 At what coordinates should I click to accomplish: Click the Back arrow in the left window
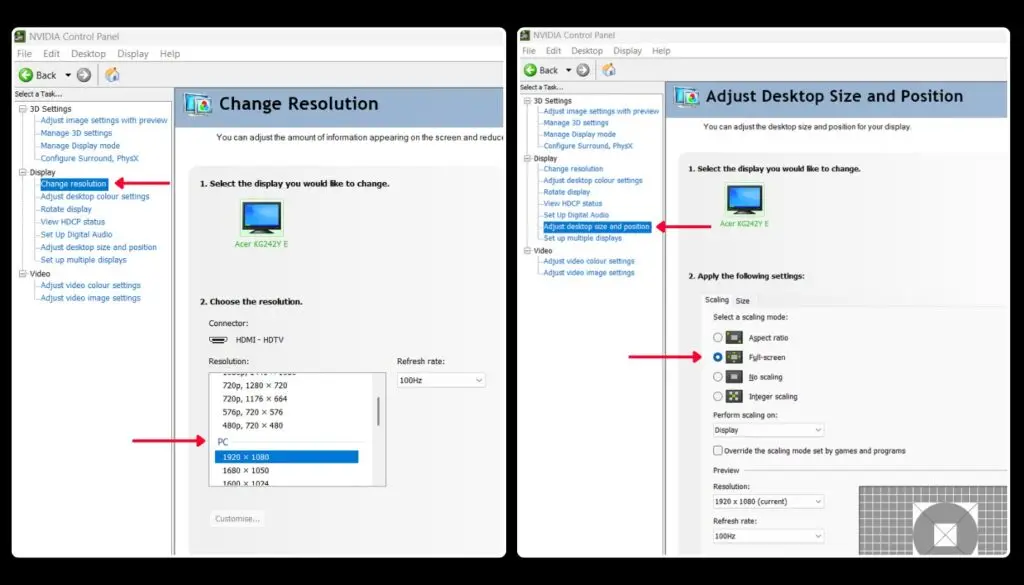click(x=28, y=75)
